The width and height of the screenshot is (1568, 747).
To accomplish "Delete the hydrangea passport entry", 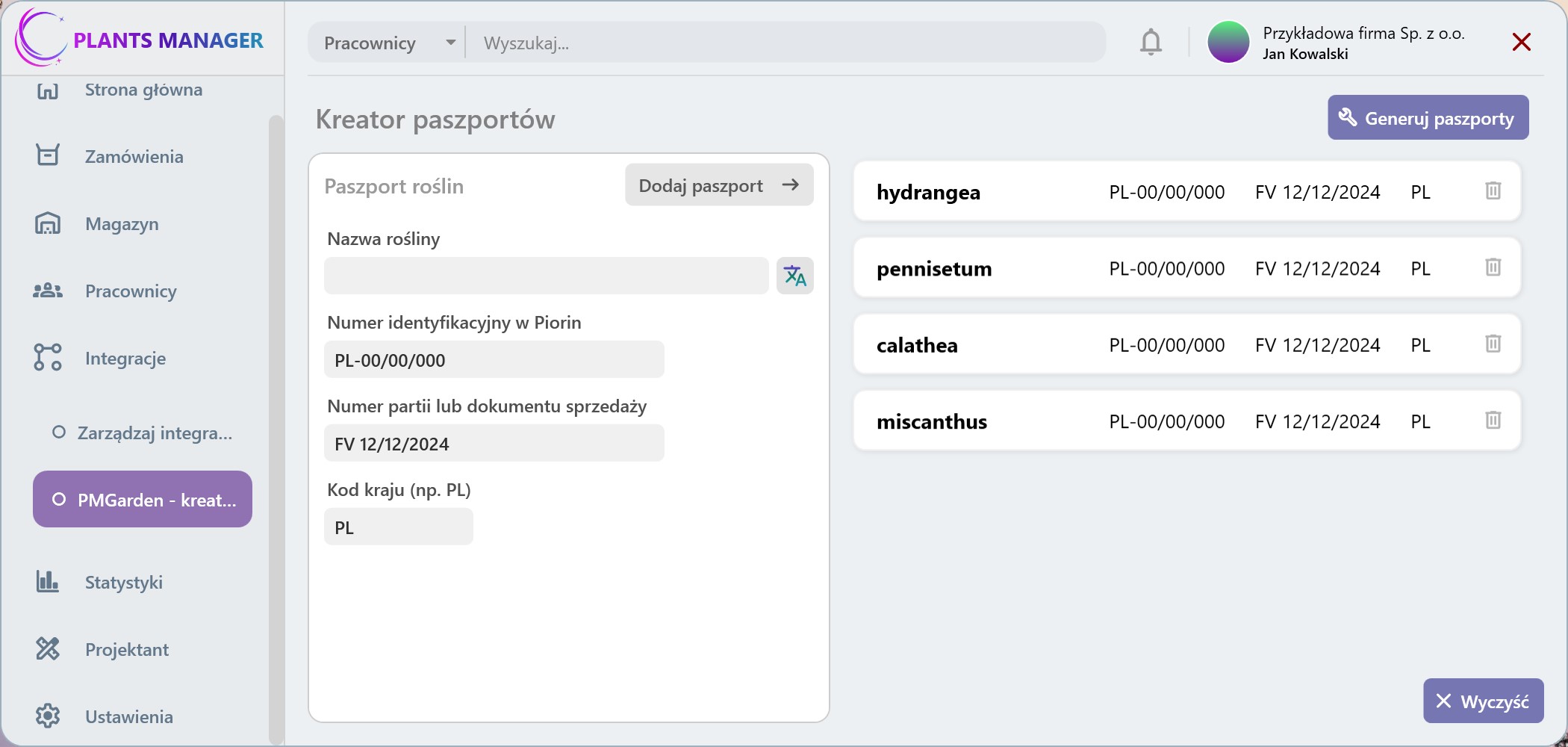I will tap(1493, 191).
